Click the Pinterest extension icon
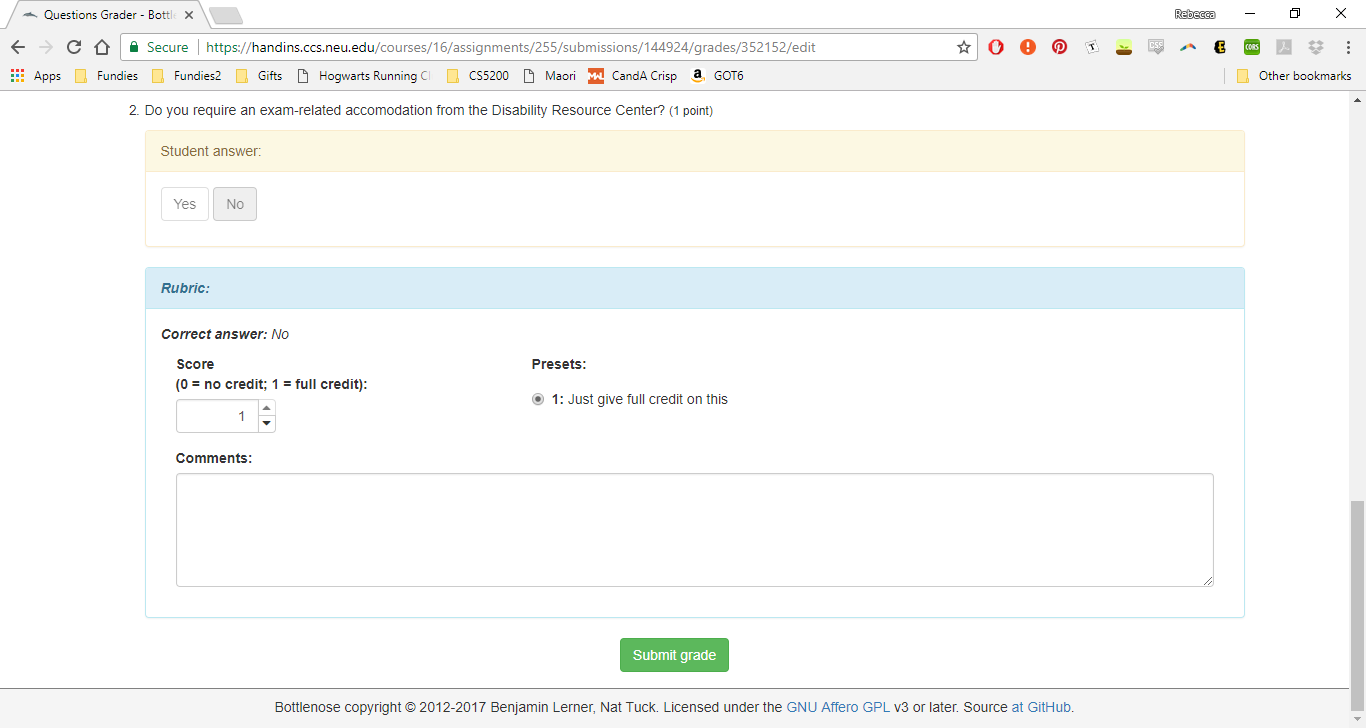 [x=1059, y=47]
